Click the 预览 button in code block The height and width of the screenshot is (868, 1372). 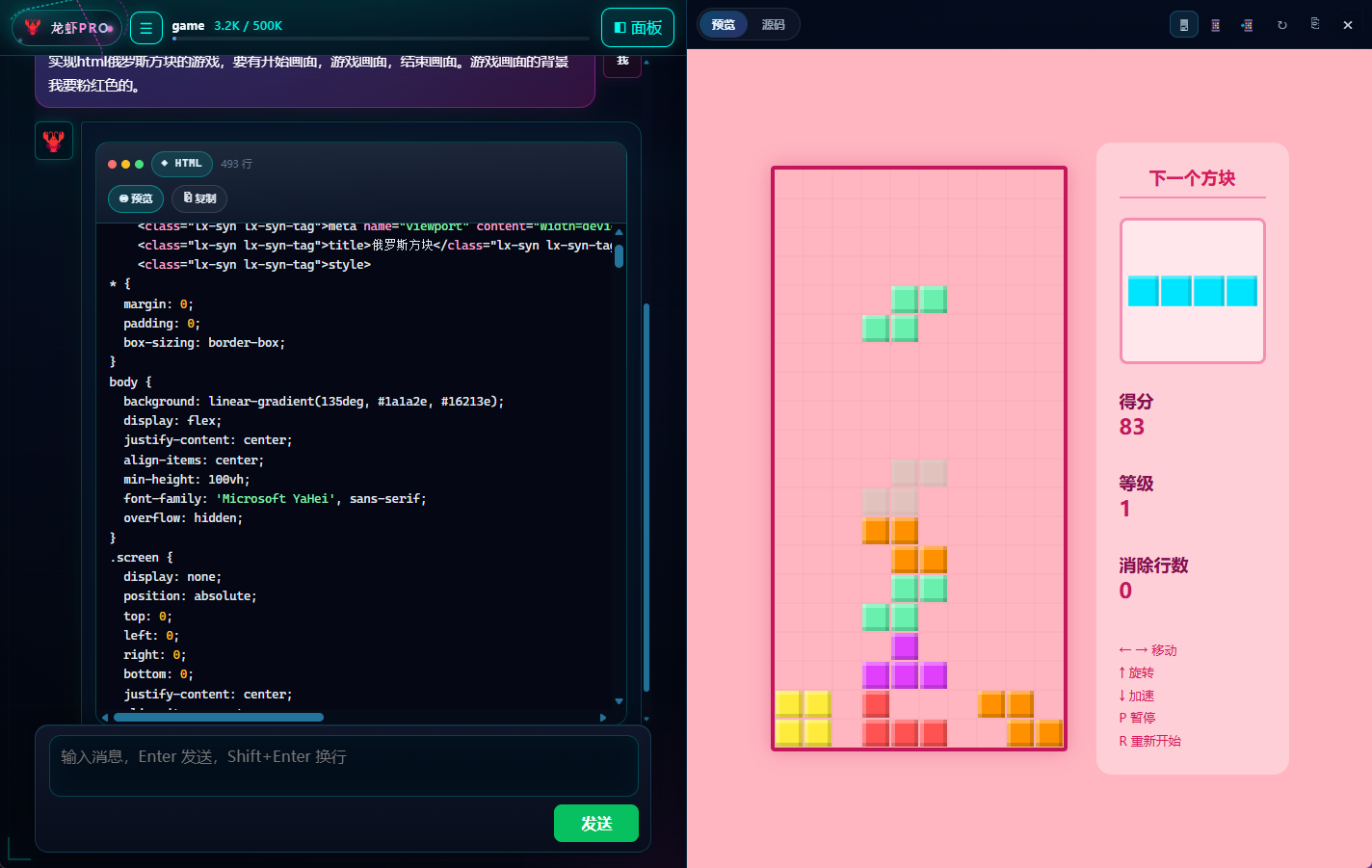(136, 198)
